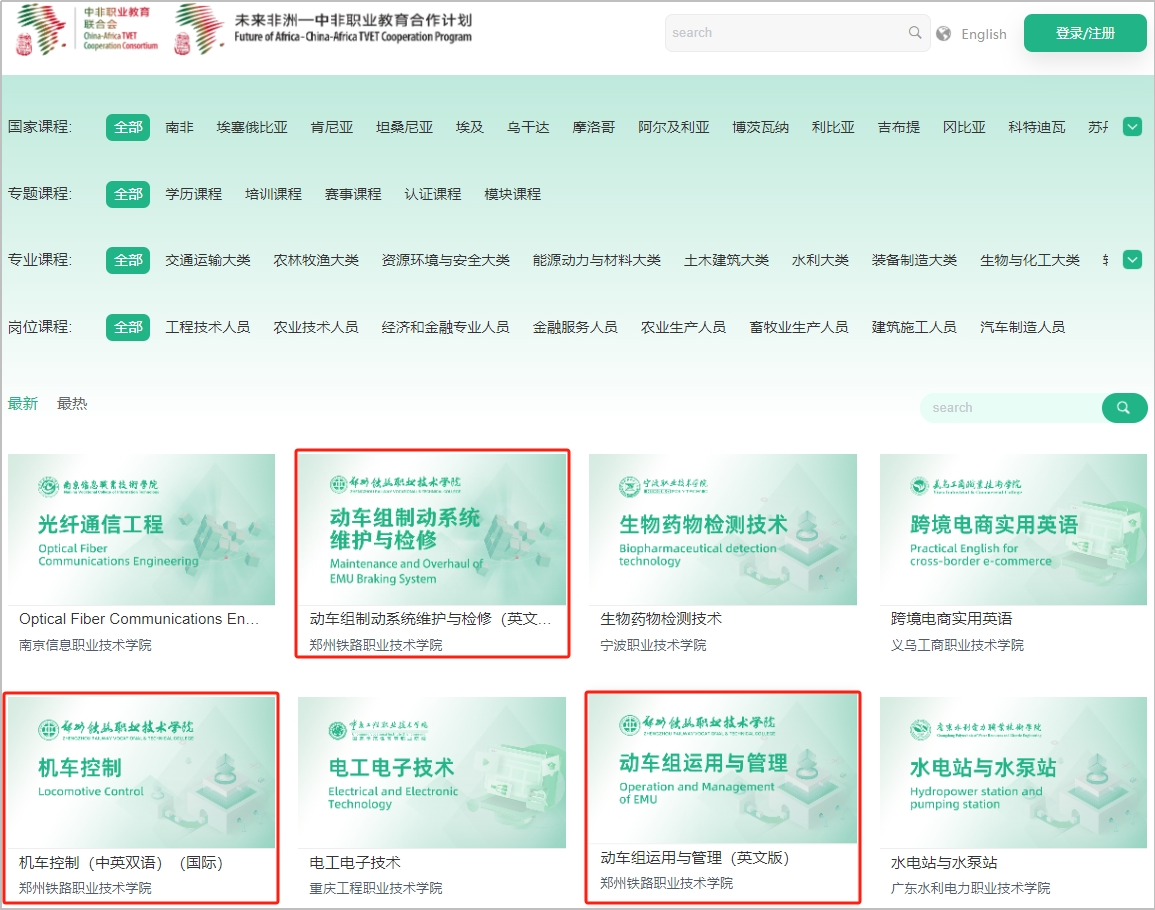Viewport: 1155px width, 910px height.
Task: Click the 登录/注册 button
Action: (x=1085, y=33)
